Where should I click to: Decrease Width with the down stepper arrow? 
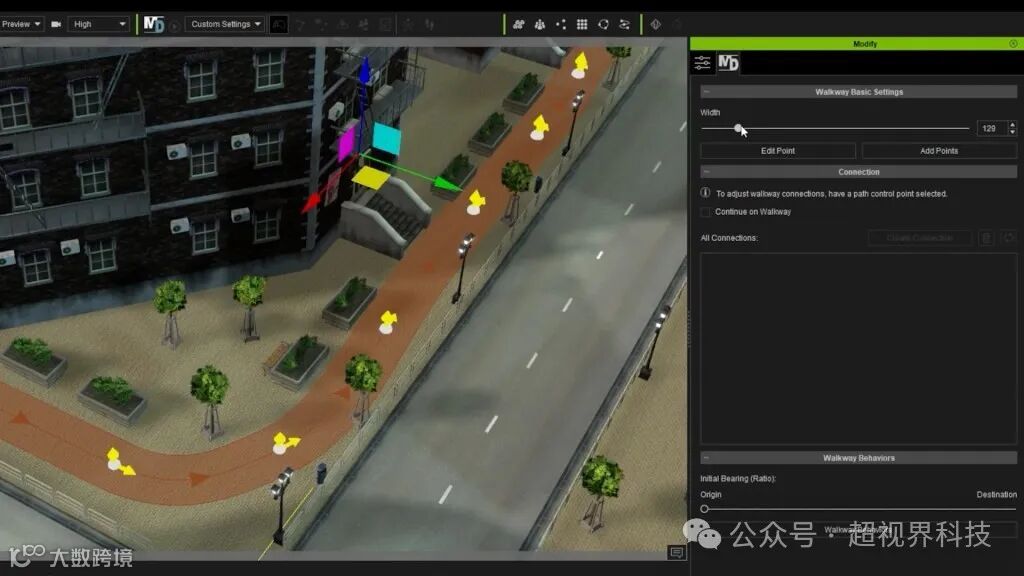pos(1012,132)
